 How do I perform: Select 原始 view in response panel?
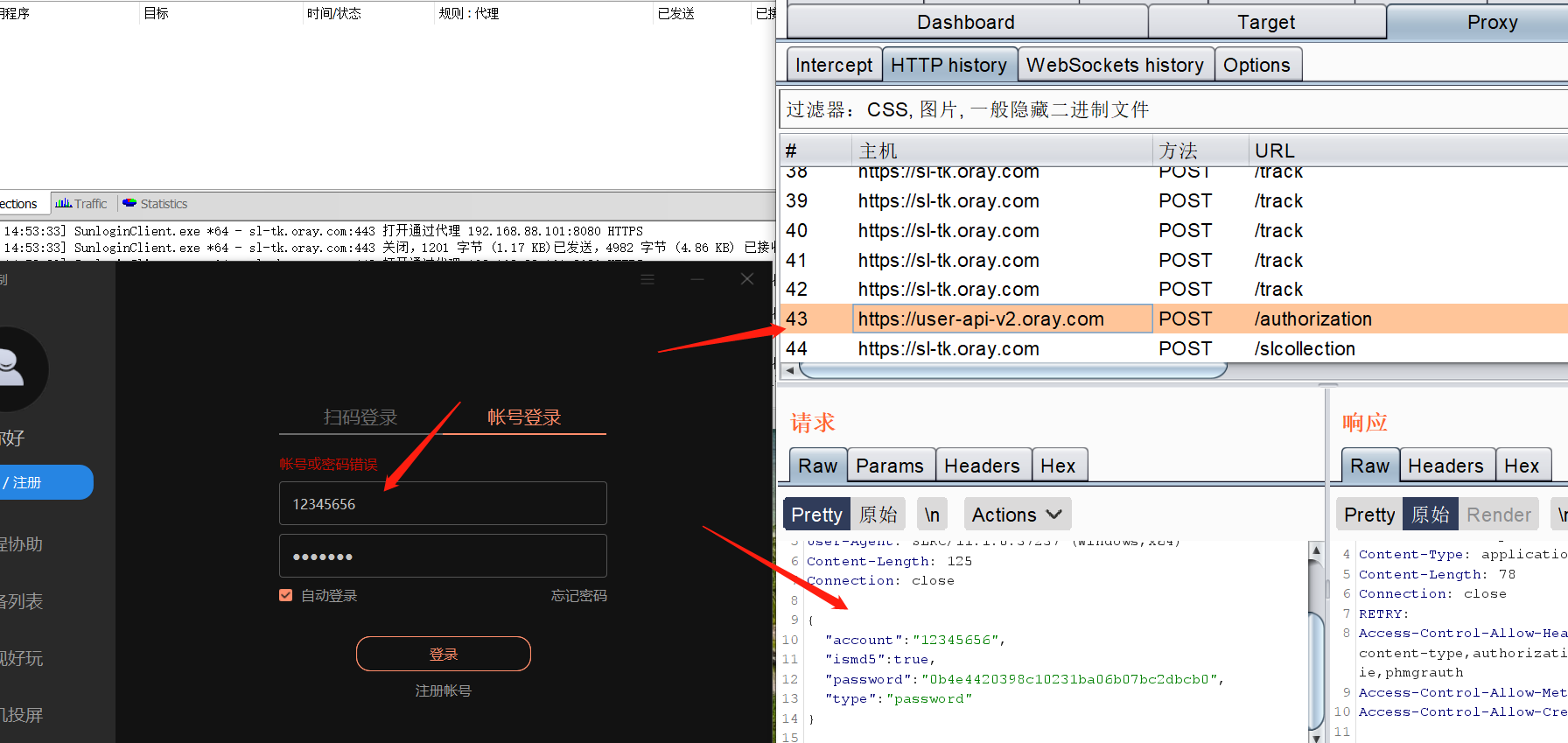(x=1431, y=515)
